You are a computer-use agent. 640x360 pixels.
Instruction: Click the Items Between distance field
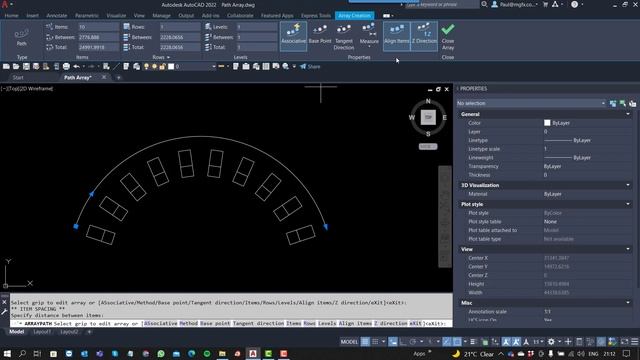click(98, 37)
